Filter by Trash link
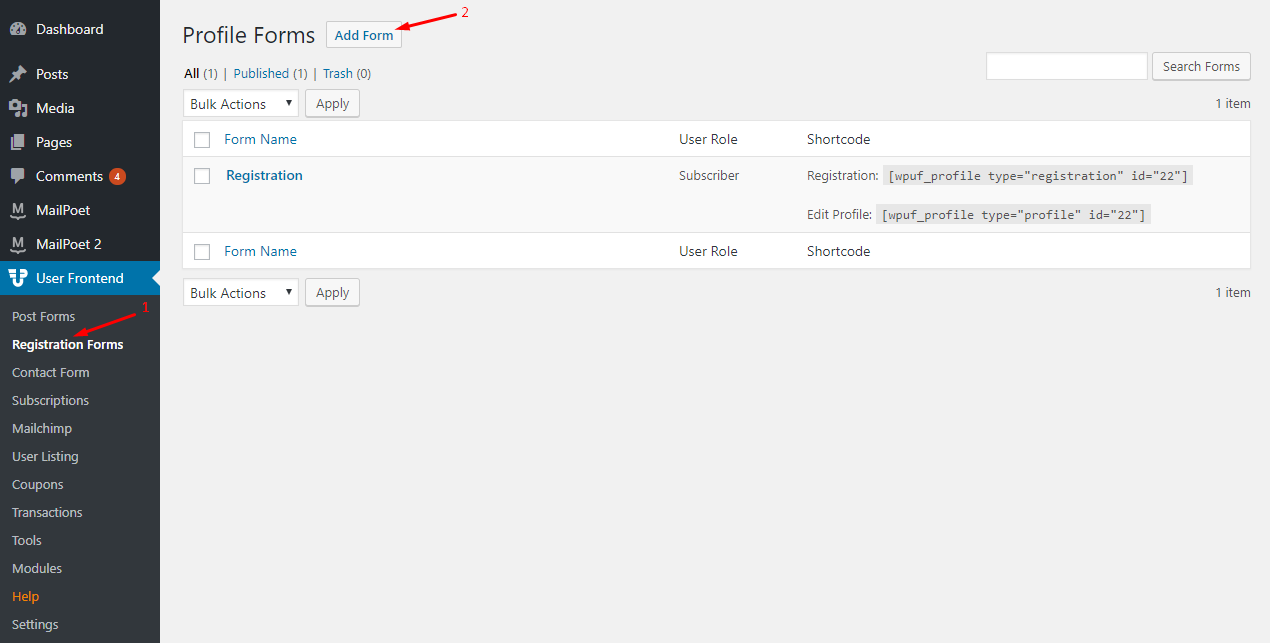Image resolution: width=1270 pixels, height=643 pixels. click(338, 73)
